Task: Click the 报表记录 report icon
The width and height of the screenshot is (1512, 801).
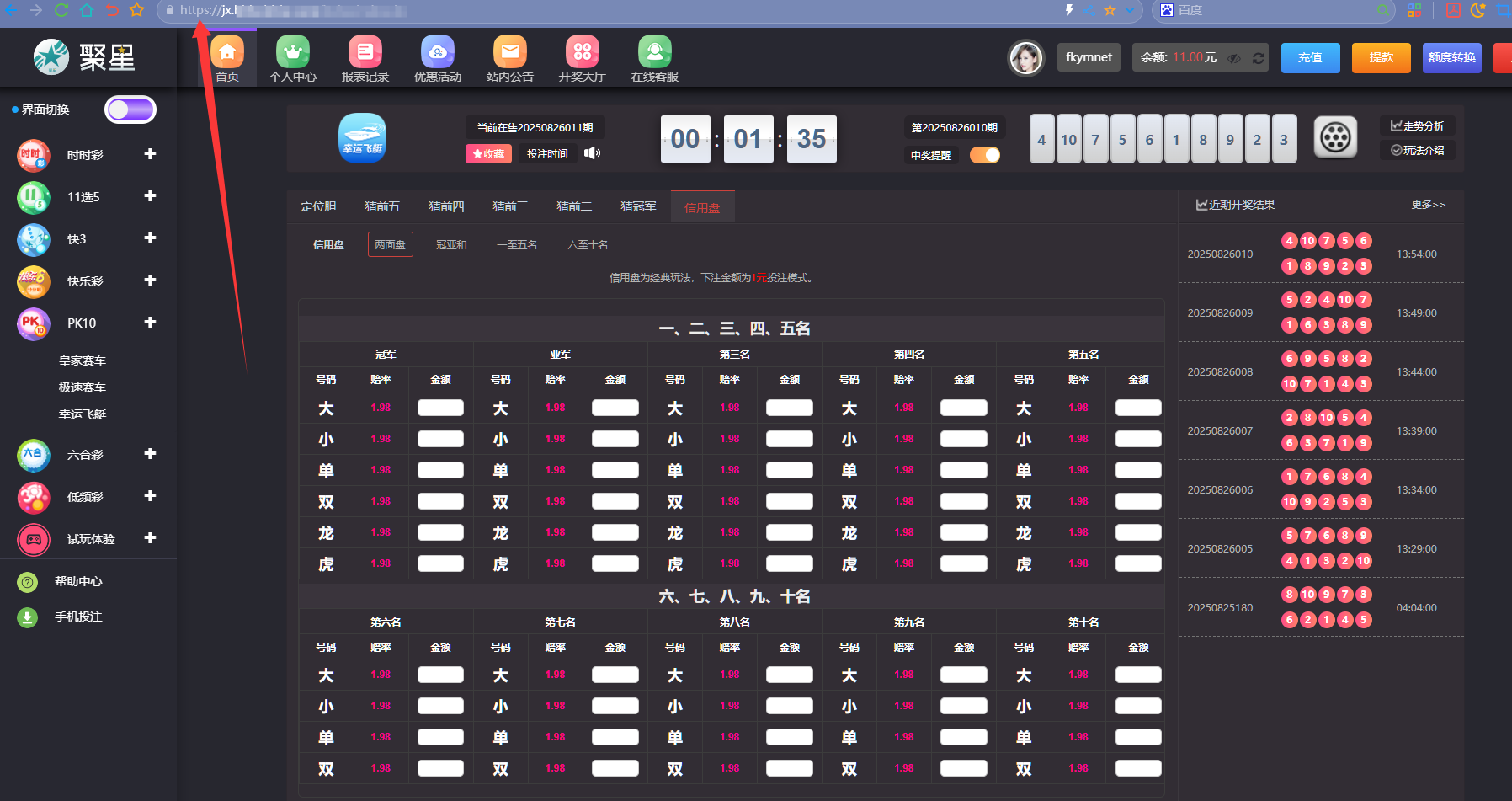Action: click(x=365, y=53)
